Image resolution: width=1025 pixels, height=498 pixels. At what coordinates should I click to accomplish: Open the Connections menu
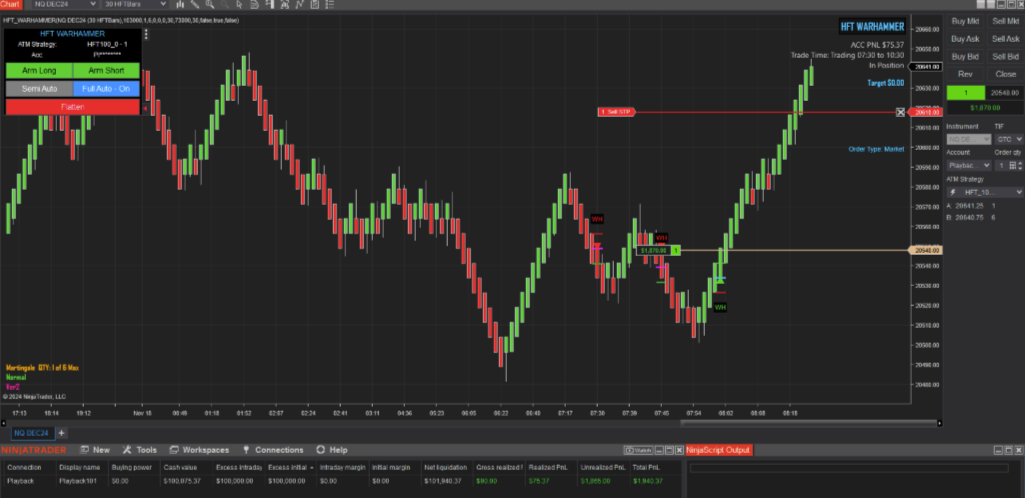pos(273,450)
